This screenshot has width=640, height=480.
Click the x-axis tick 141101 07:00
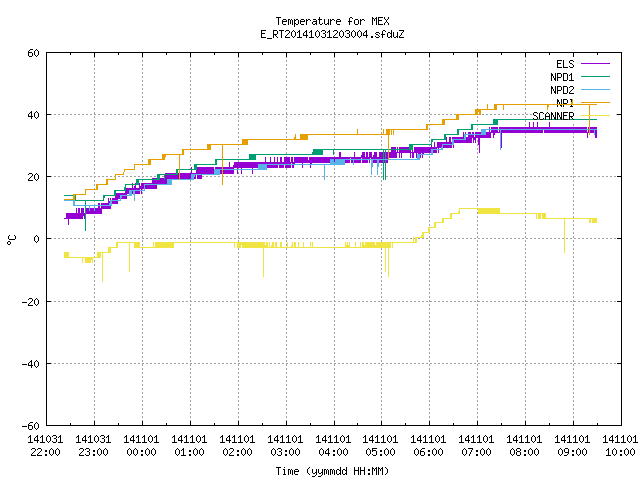tap(476, 446)
